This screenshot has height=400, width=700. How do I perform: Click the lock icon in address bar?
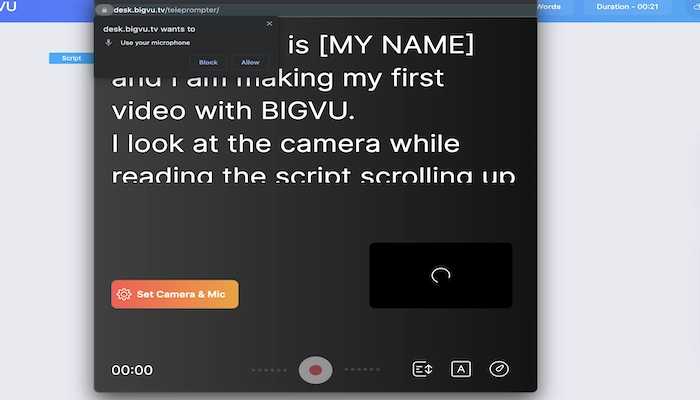point(103,9)
